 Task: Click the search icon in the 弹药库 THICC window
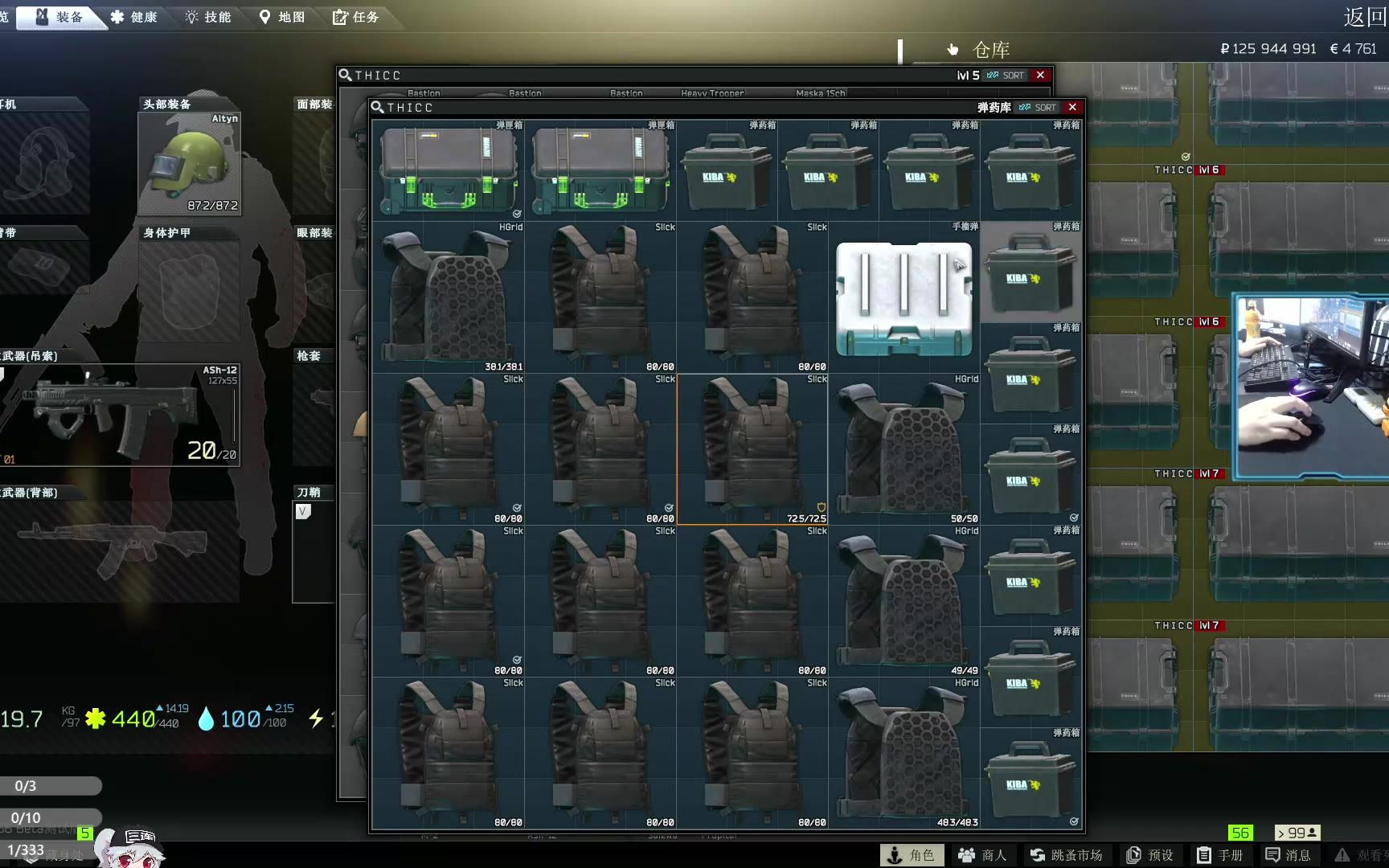point(377,107)
